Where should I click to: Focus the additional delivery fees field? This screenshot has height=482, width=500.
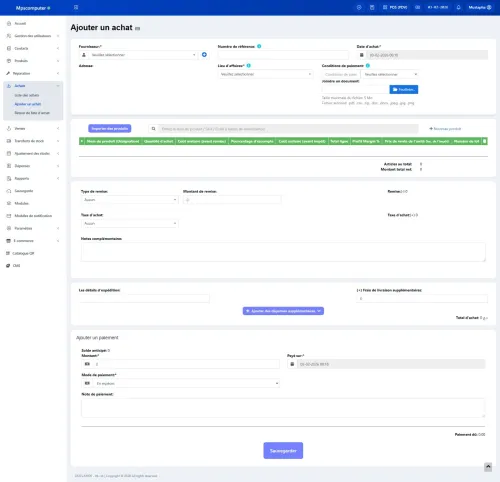tap(422, 298)
